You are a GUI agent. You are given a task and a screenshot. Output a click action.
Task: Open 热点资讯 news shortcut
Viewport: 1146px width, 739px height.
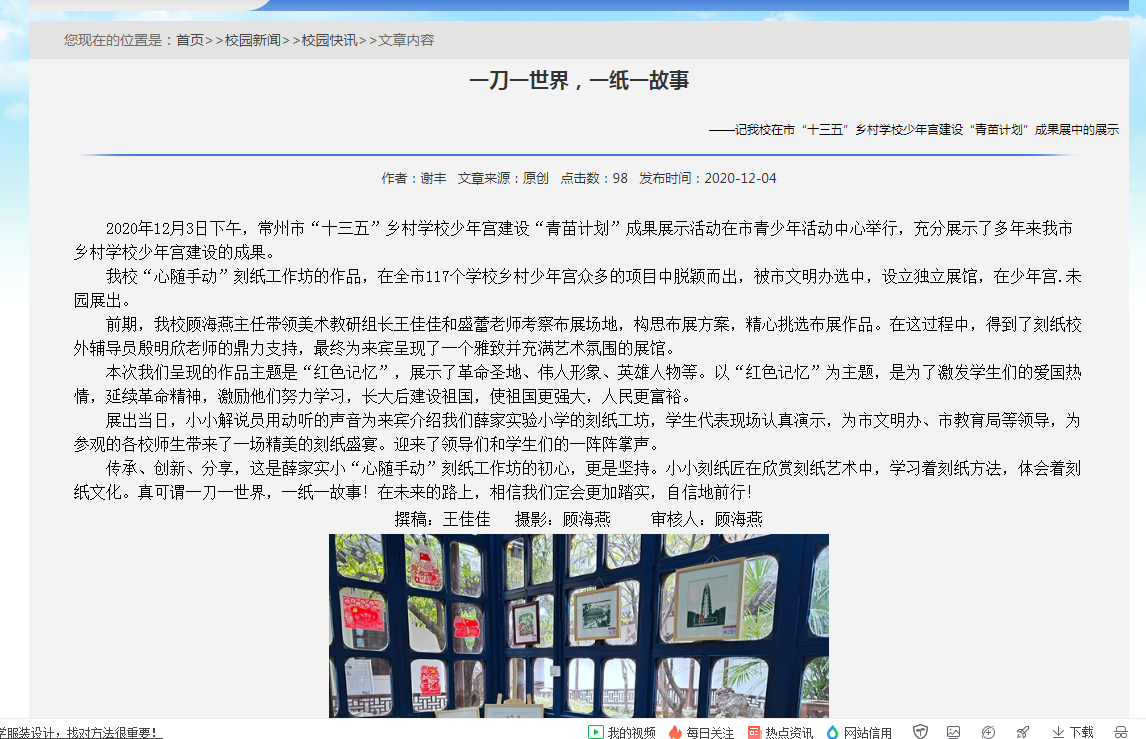[780, 732]
